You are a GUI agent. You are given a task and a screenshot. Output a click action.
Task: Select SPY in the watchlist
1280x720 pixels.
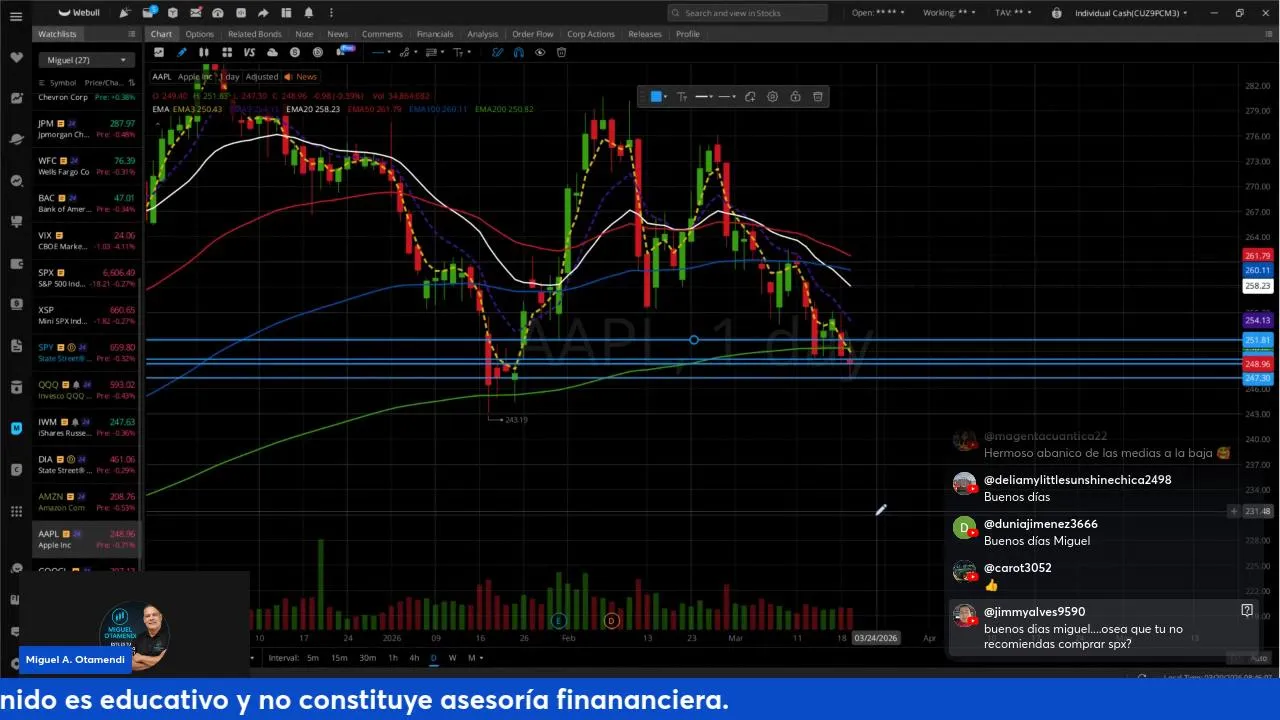(x=86, y=352)
